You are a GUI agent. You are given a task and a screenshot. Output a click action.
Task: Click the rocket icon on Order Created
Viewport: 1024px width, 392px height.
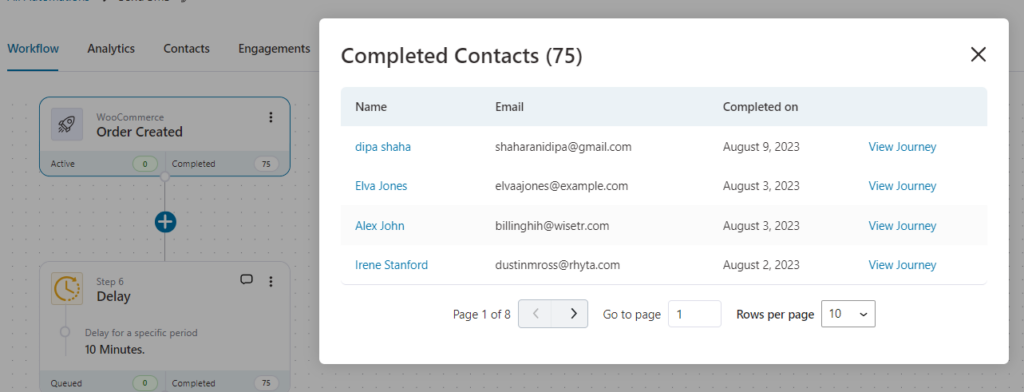pos(67,124)
